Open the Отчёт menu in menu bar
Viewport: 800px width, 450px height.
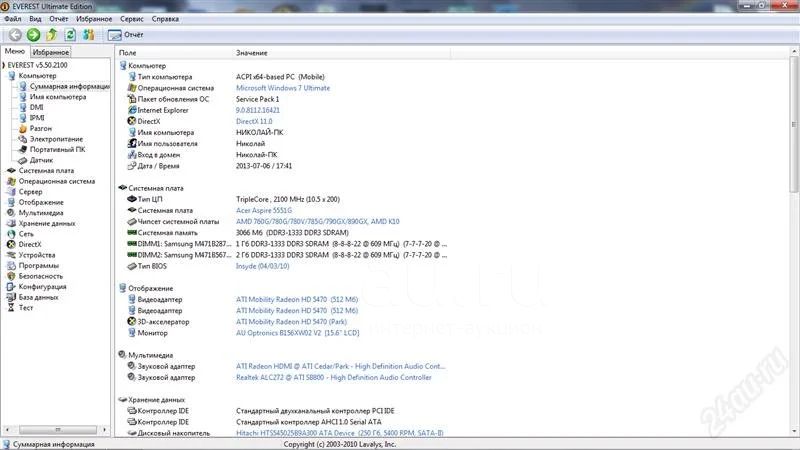(59, 19)
